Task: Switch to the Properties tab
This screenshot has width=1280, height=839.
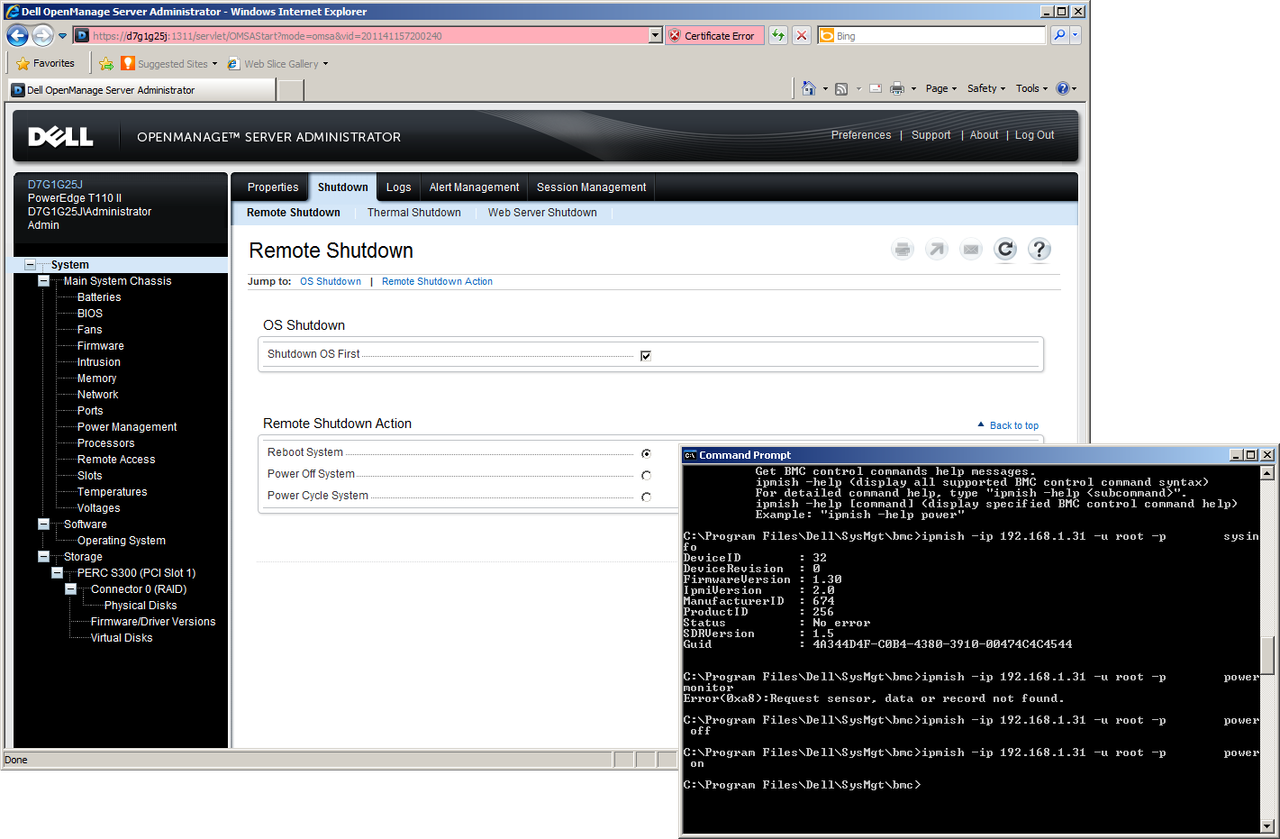Action: (x=273, y=187)
